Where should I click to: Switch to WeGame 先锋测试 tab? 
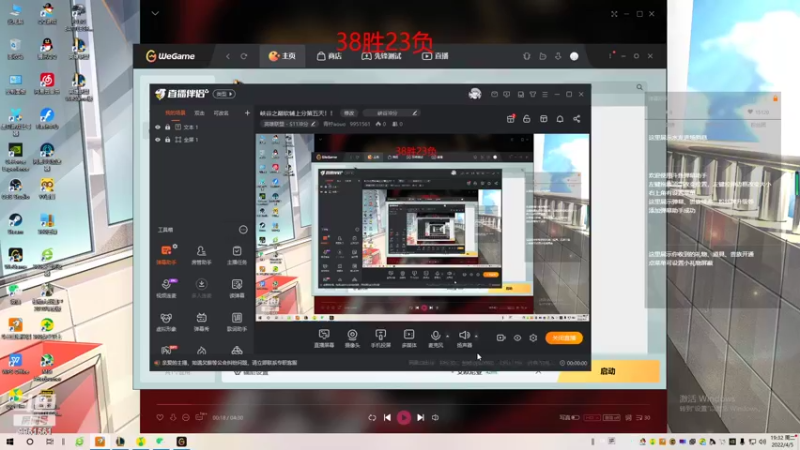click(x=381, y=56)
